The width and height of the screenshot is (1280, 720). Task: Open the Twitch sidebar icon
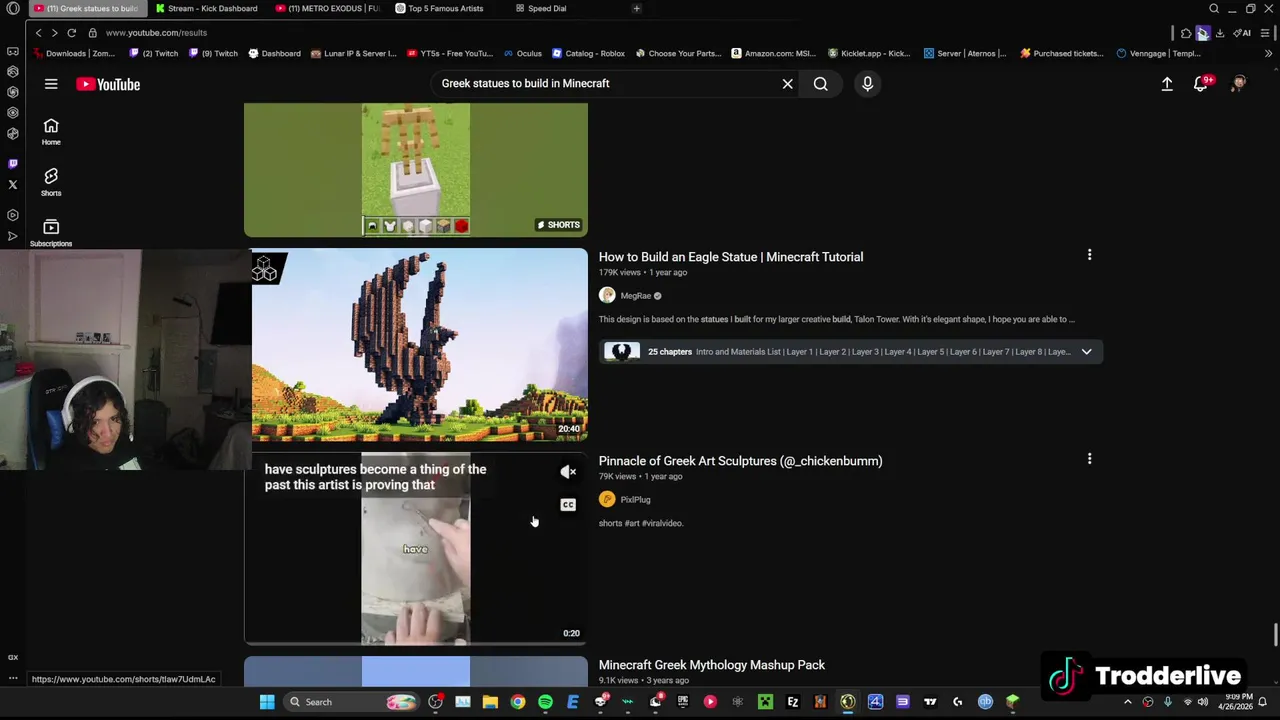tap(13, 163)
